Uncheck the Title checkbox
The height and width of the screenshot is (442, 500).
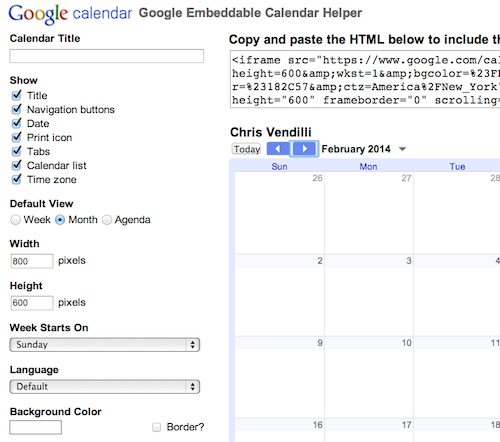coord(16,95)
